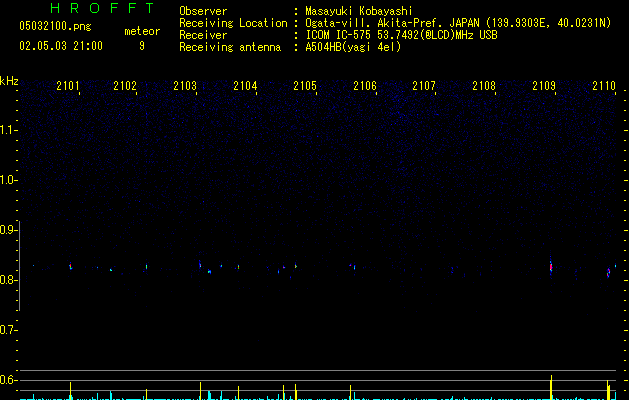Click the 2103 time axis label
This screenshot has height=400, width=629.
tap(185, 85)
